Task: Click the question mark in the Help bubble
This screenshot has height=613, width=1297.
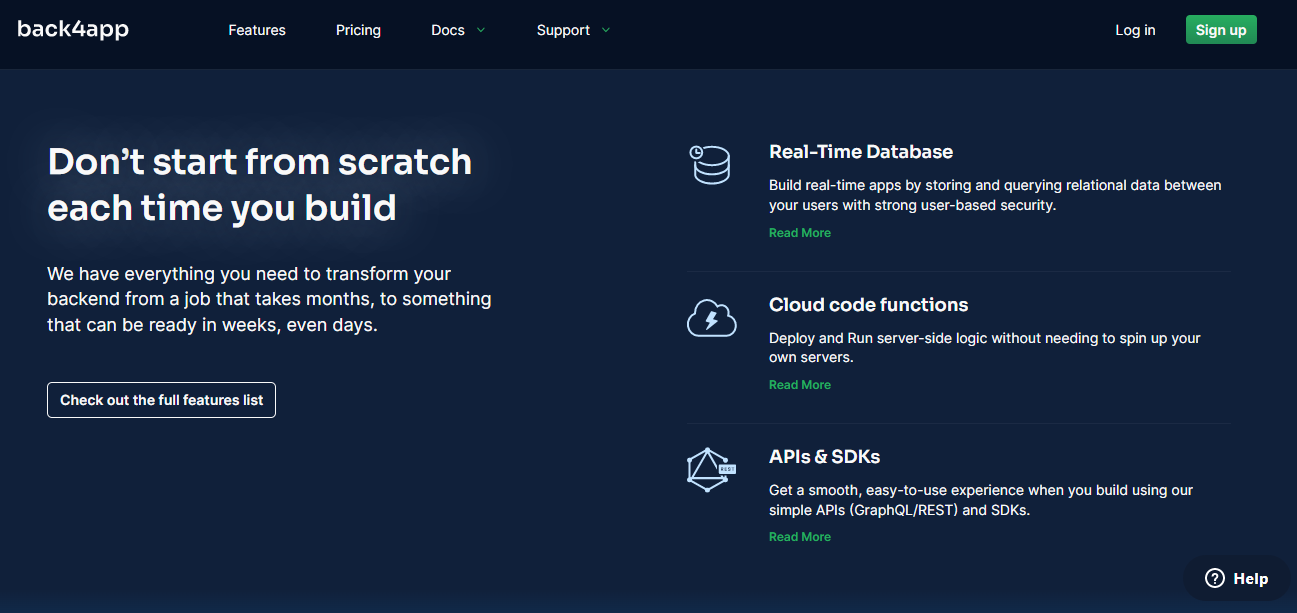Action: point(1213,578)
